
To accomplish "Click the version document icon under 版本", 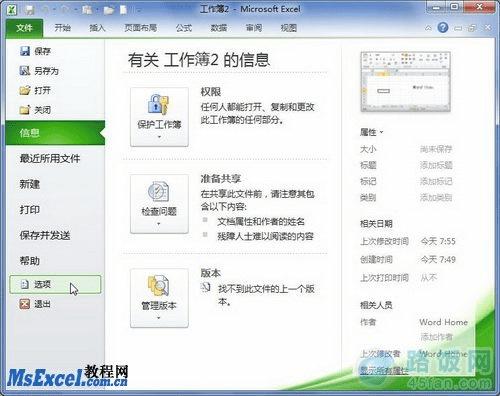I will click(x=206, y=288).
